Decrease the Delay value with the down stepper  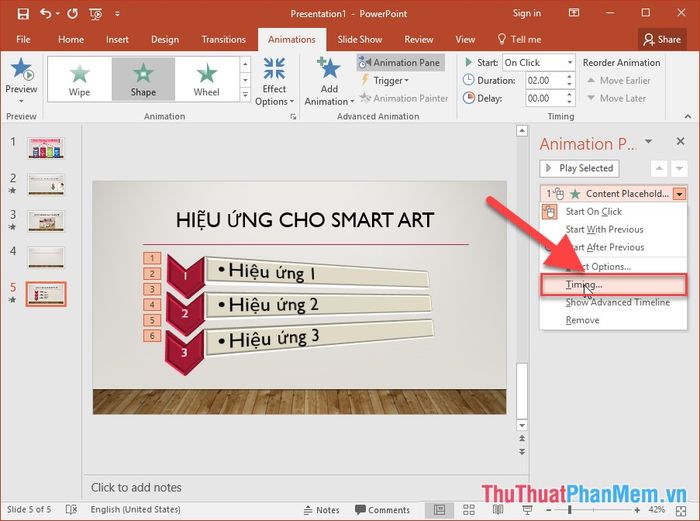click(569, 102)
